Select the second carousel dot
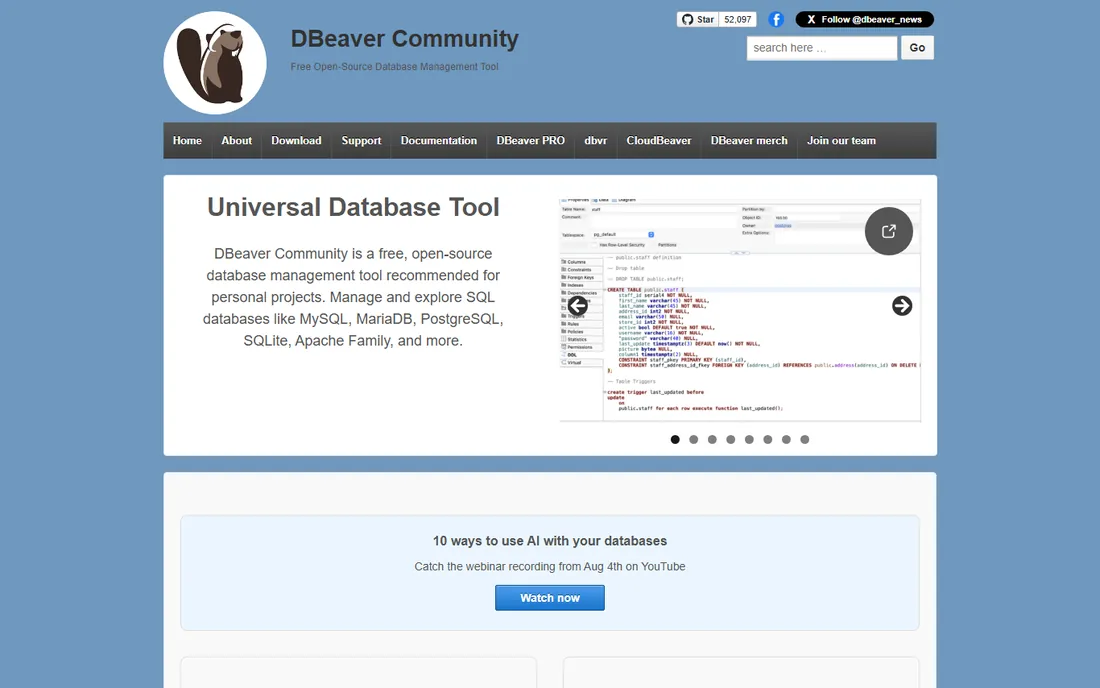This screenshot has height=688, width=1100. (x=694, y=440)
